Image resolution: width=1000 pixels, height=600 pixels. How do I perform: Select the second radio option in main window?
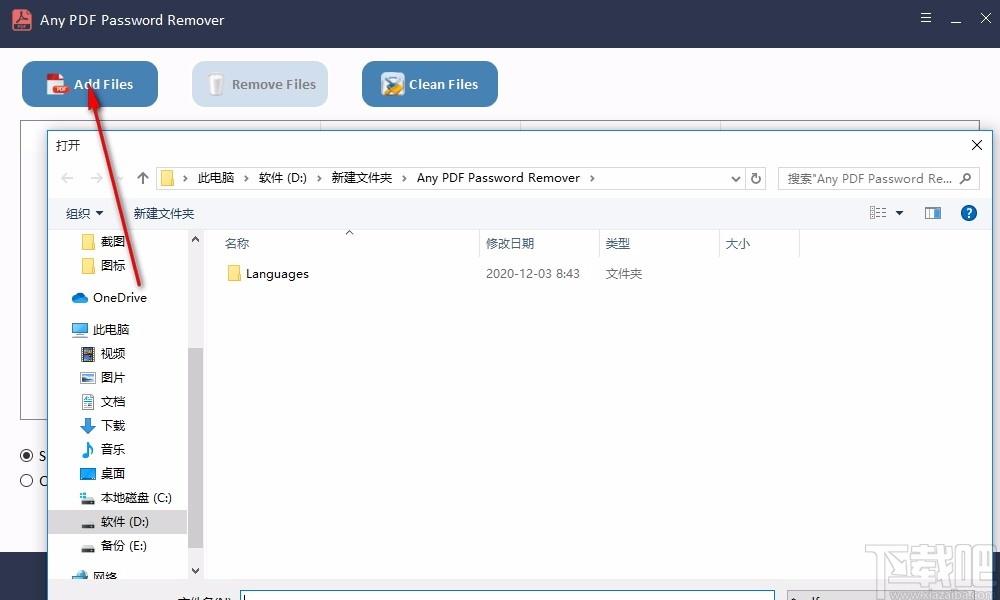tap(26, 480)
